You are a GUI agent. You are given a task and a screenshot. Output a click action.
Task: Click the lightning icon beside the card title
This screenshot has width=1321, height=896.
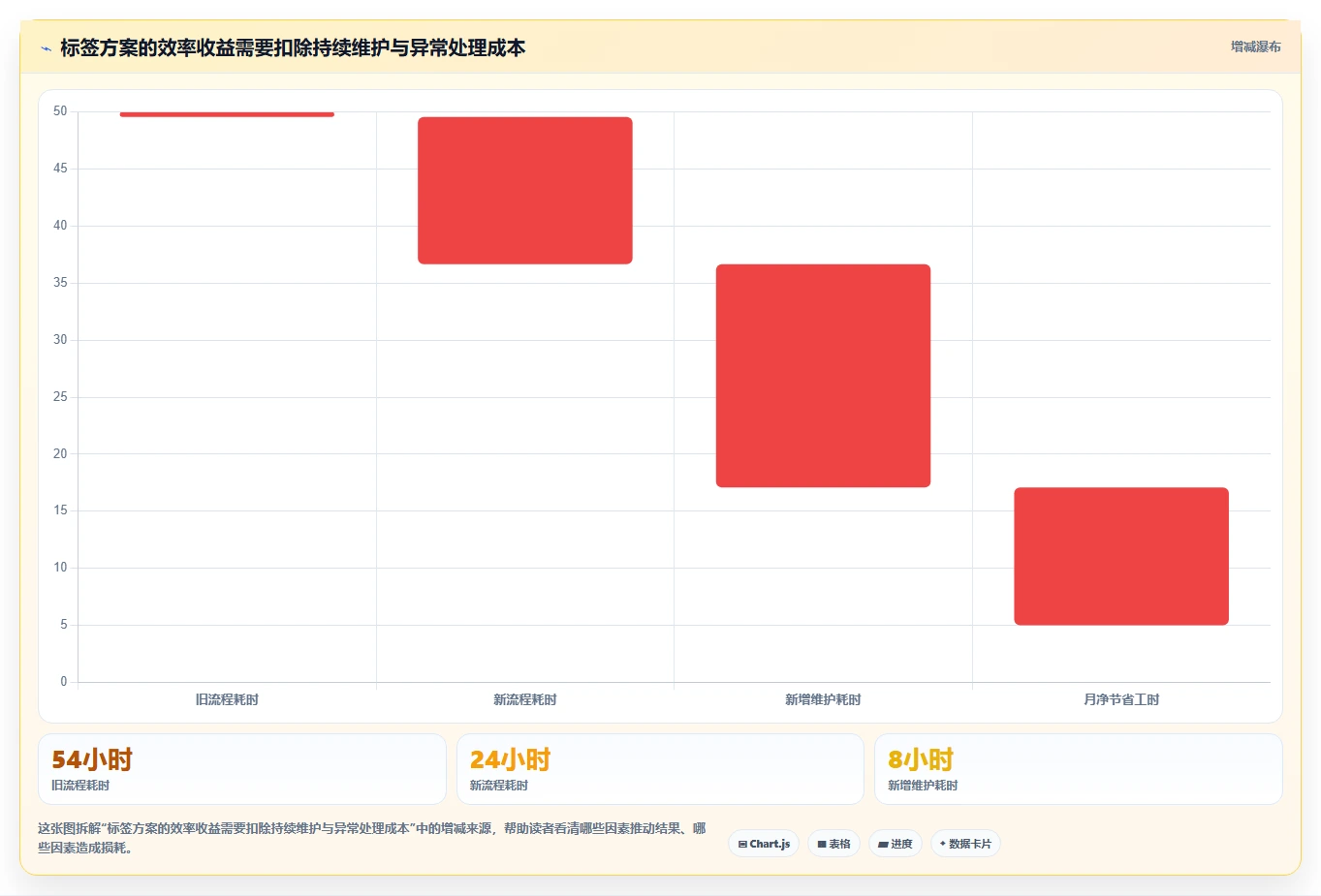[x=46, y=48]
